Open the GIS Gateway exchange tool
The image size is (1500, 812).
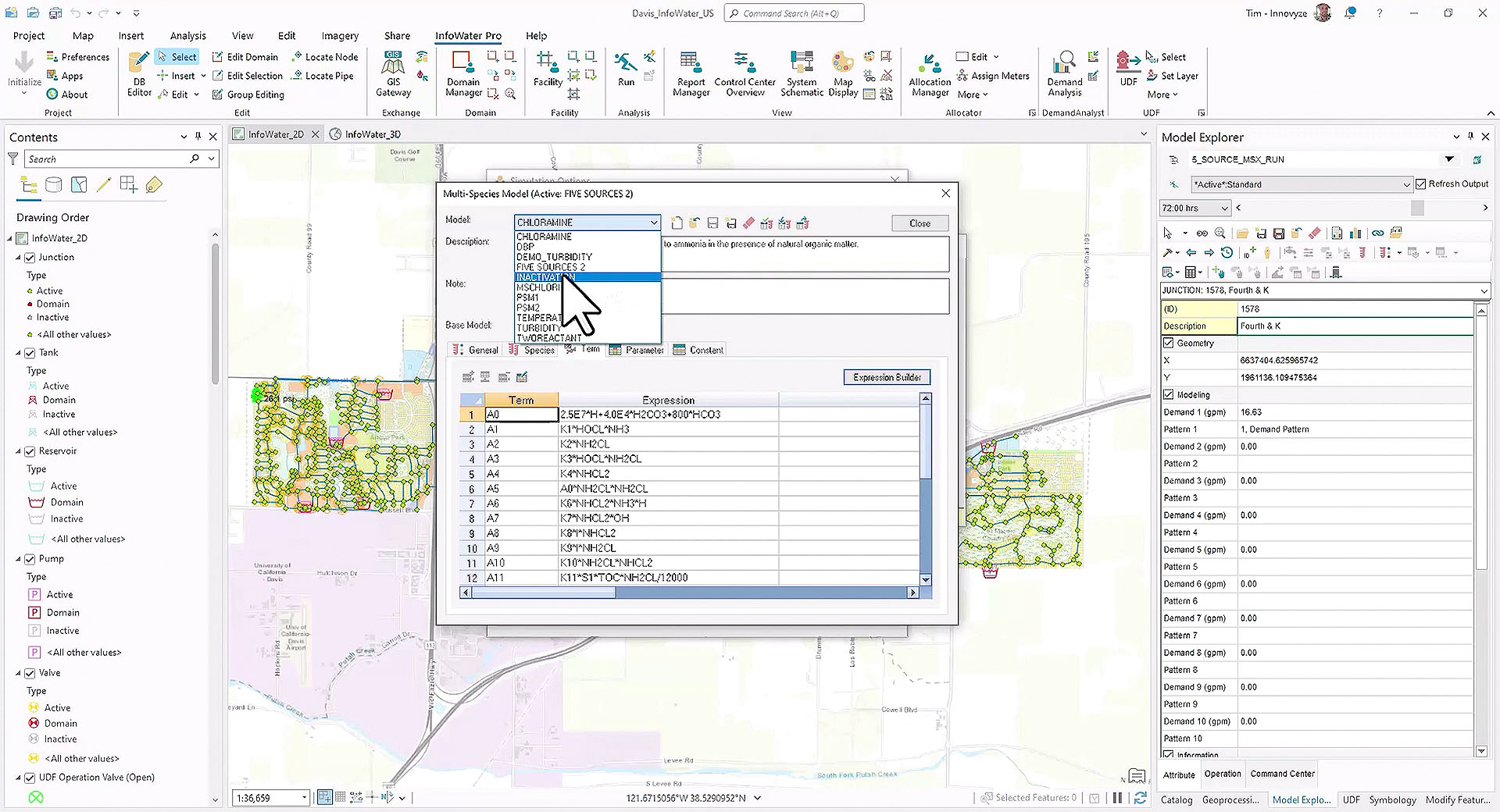coord(393,74)
